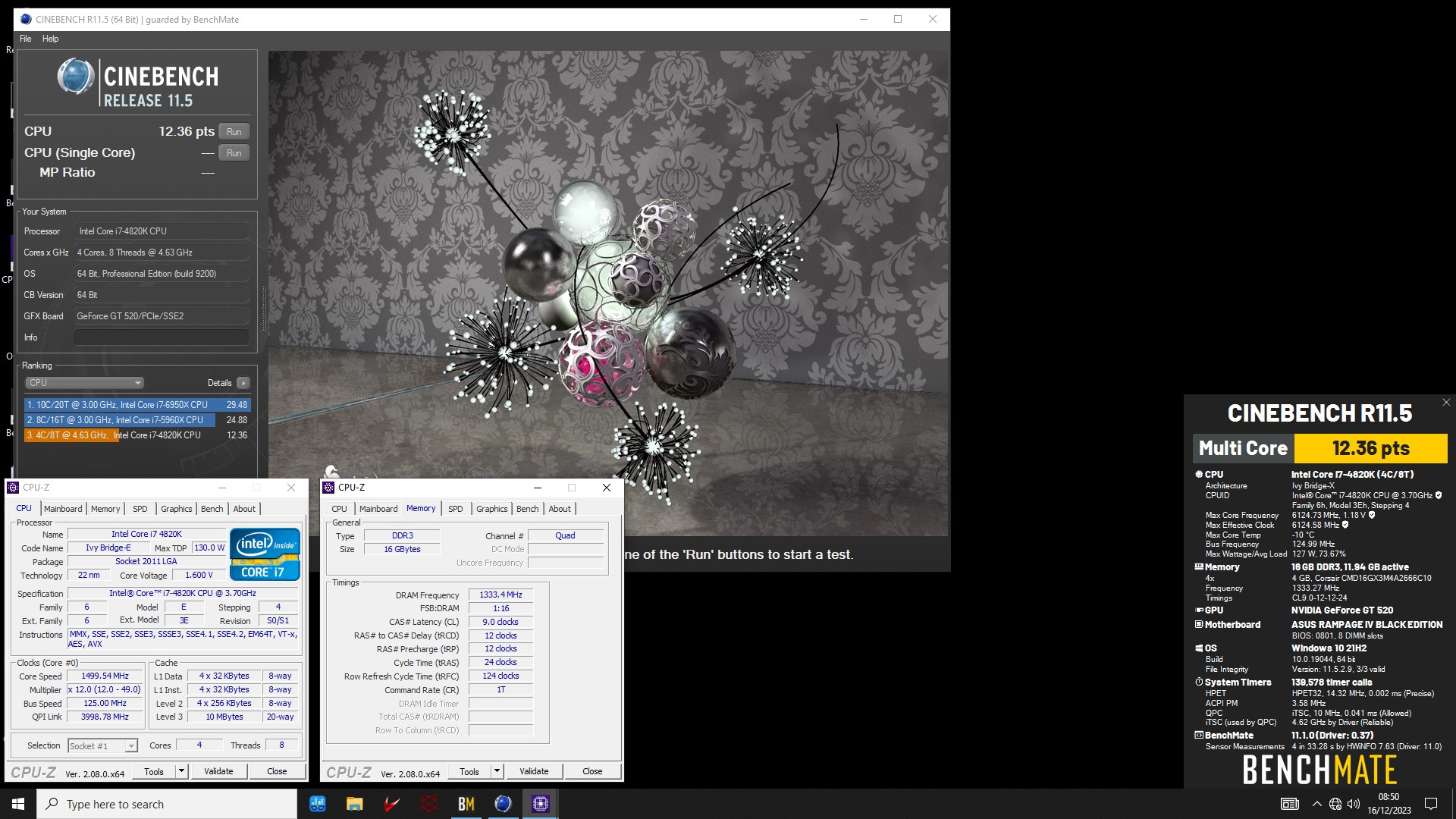This screenshot has height=819, width=1456.
Task: Open the network status tray icon
Action: tap(1335, 804)
